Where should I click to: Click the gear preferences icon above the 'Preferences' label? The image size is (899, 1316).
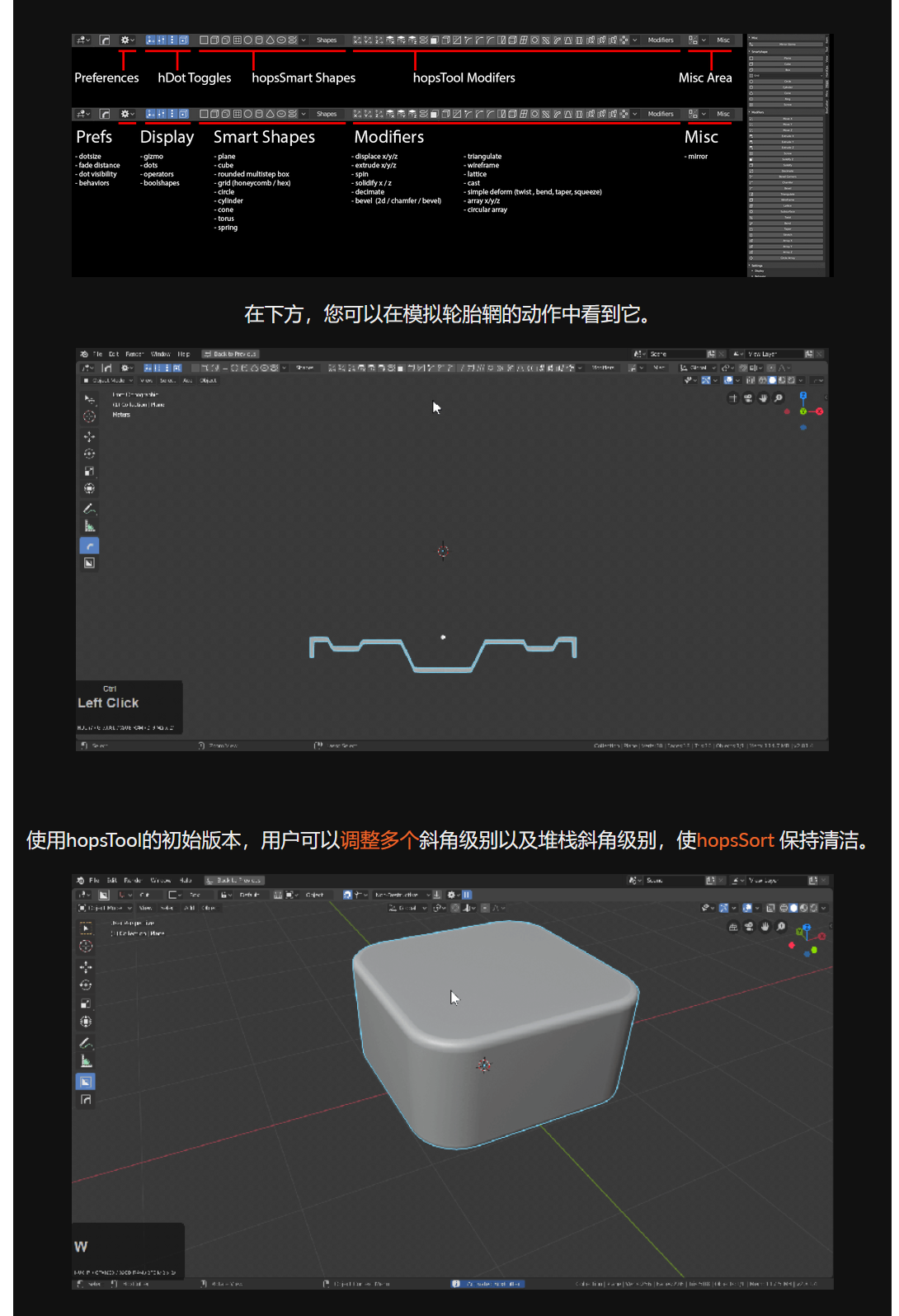125,40
